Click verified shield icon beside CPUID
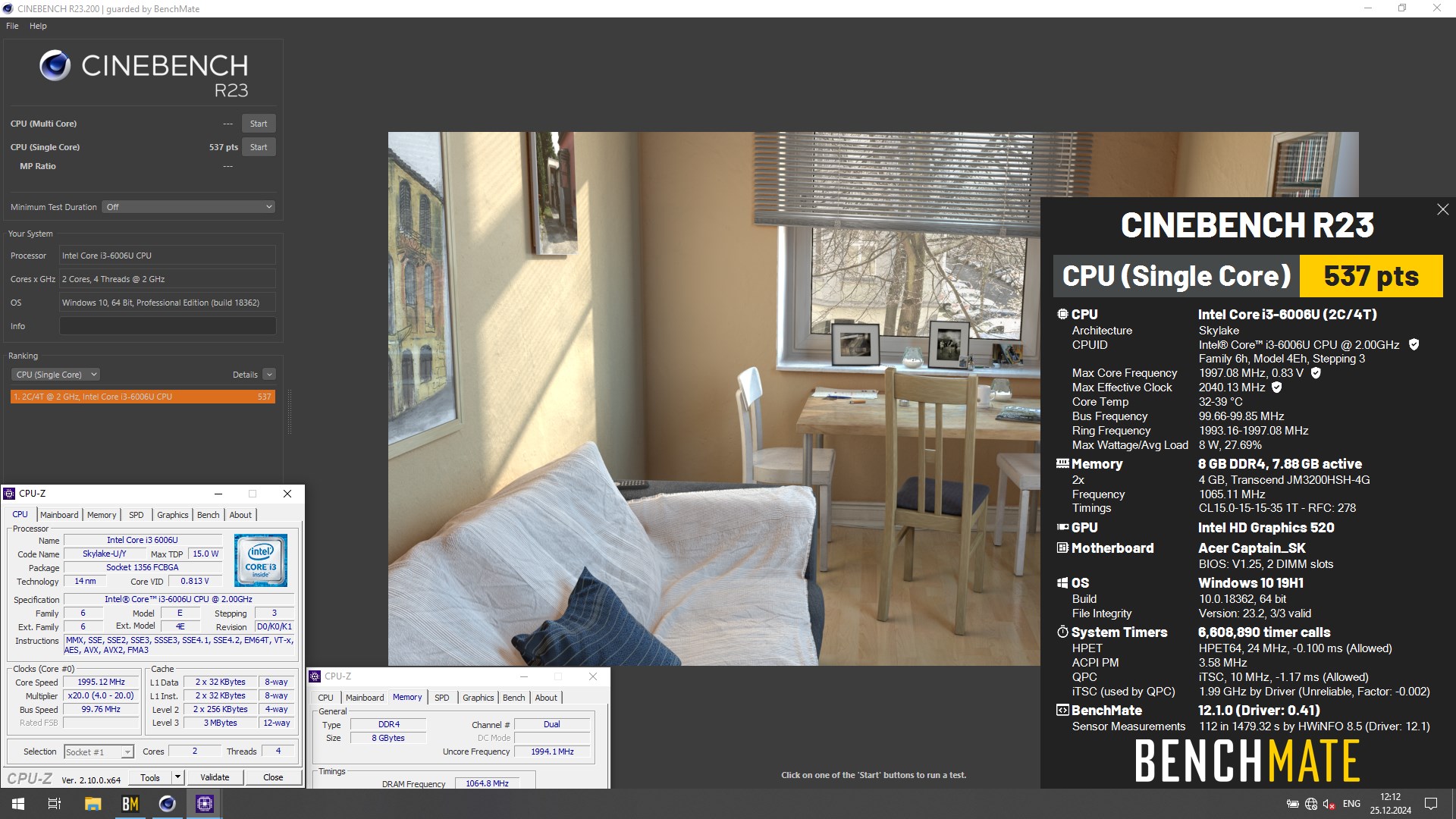 (x=1414, y=344)
